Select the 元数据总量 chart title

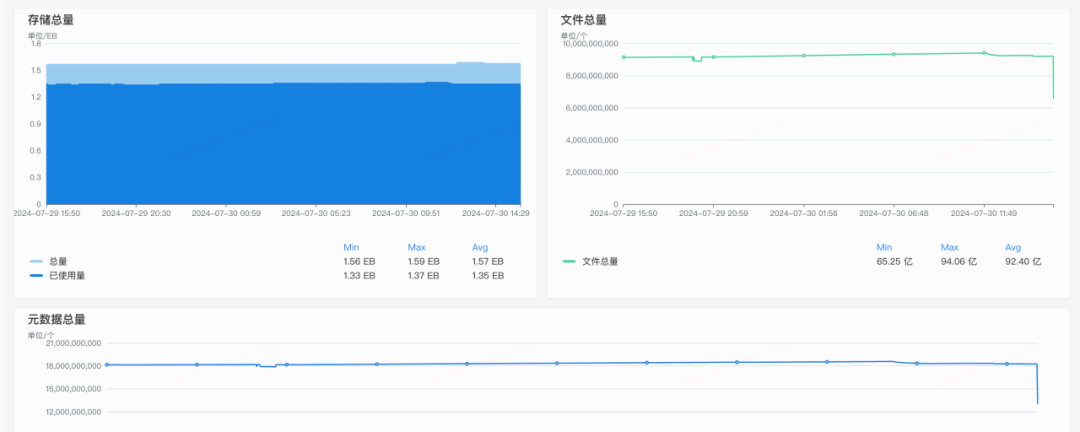coord(56,320)
